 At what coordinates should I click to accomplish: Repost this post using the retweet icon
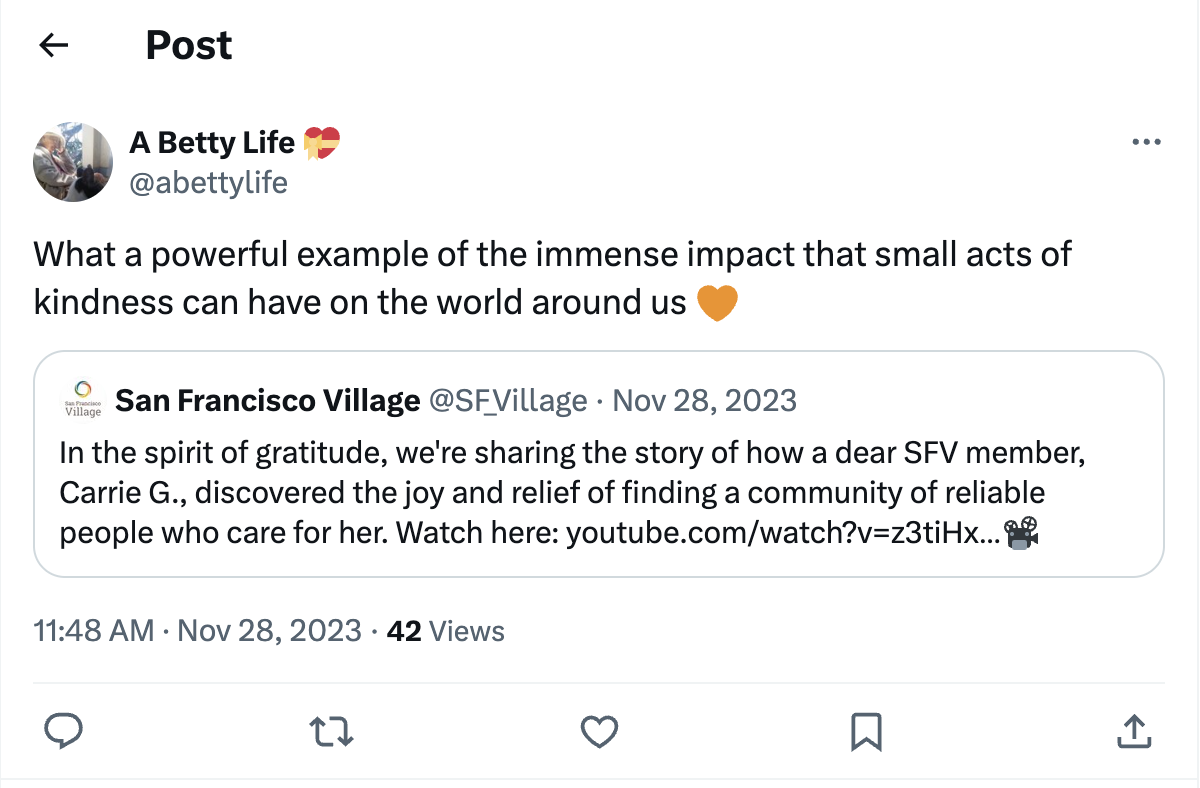[x=331, y=731]
